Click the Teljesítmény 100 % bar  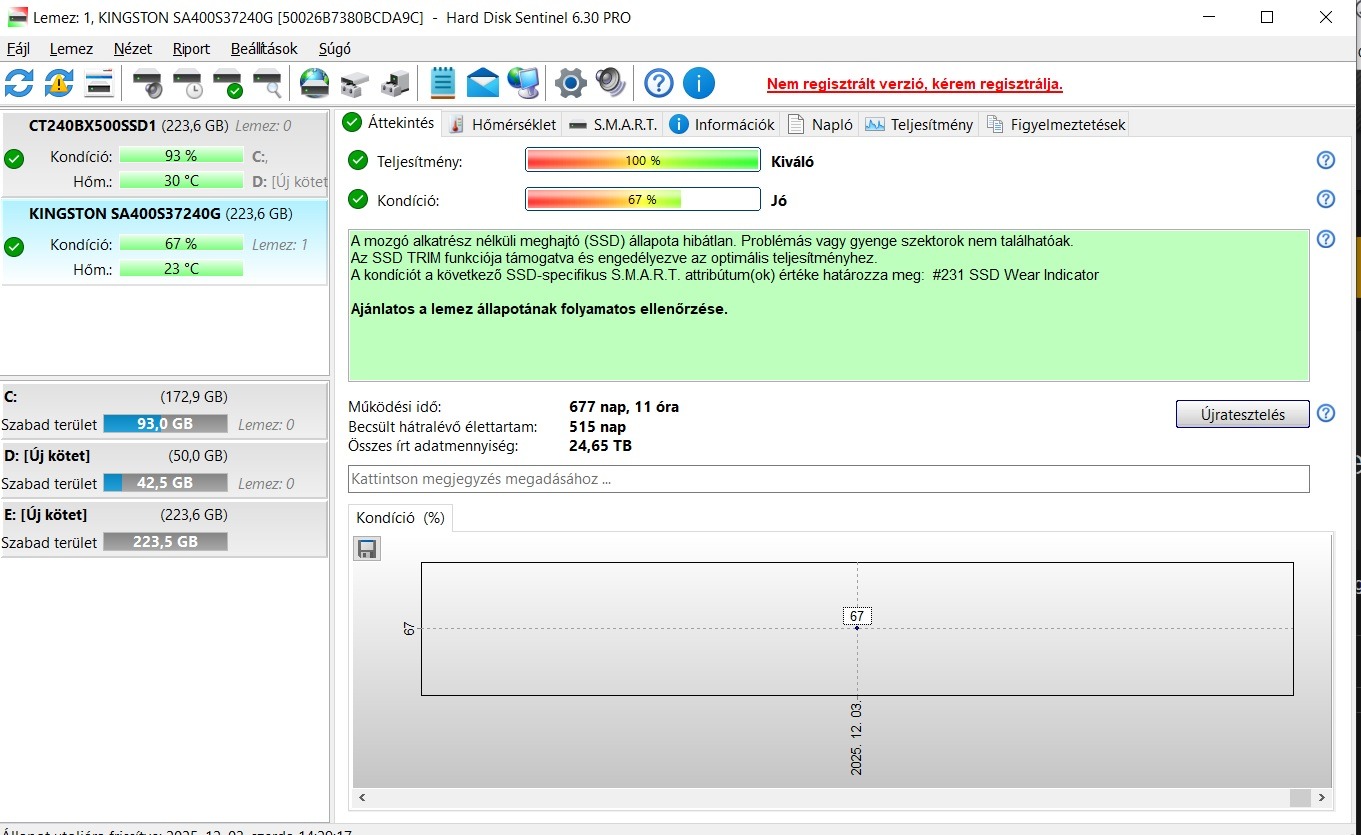pos(643,160)
